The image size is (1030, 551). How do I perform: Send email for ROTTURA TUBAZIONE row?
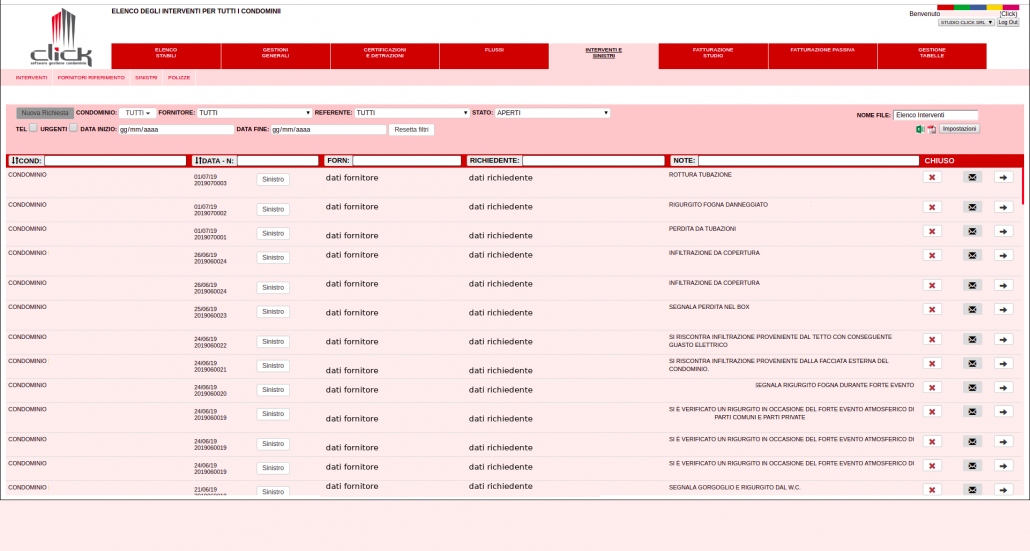(x=972, y=177)
